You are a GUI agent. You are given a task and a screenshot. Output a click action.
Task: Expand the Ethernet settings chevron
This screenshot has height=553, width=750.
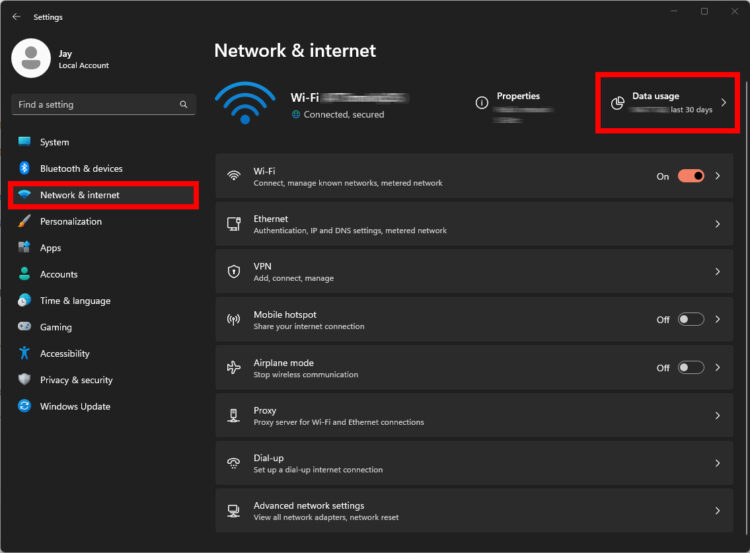click(x=717, y=224)
